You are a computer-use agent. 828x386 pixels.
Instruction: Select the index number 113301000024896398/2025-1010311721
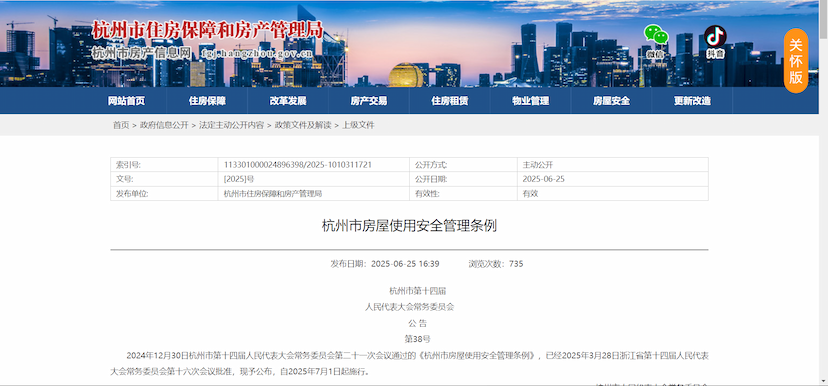point(297,165)
